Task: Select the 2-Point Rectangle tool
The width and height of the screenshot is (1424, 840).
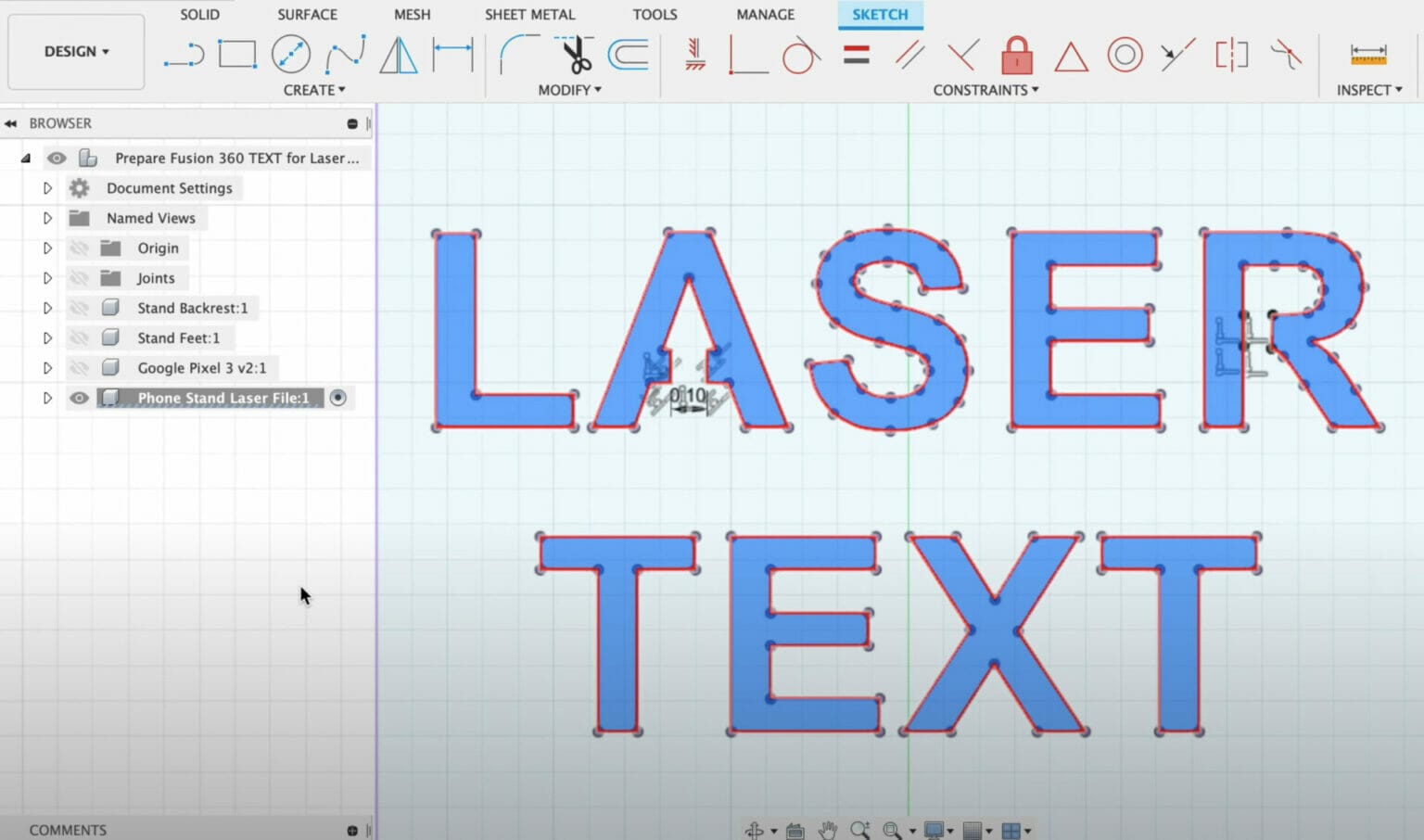Action: tap(237, 54)
